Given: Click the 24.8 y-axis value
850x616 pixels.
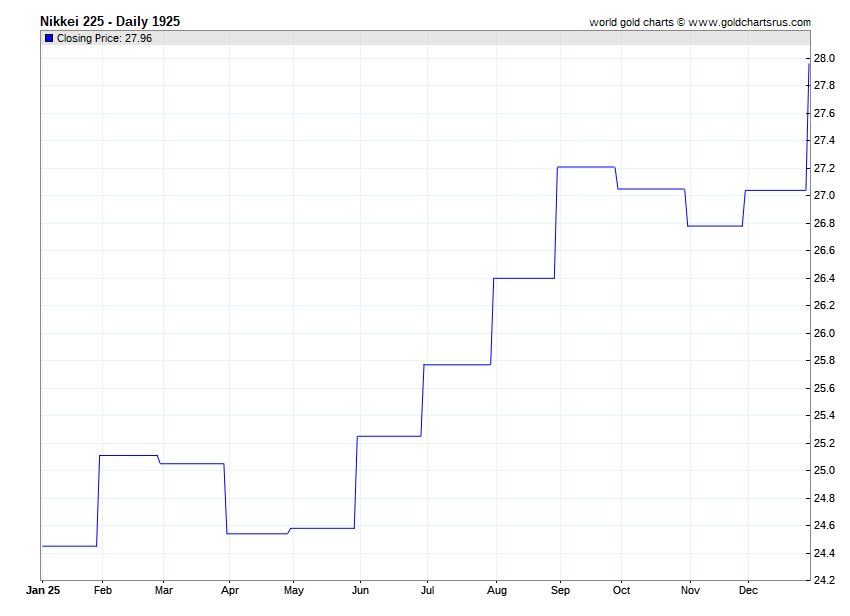Looking at the screenshot, I should click(824, 498).
